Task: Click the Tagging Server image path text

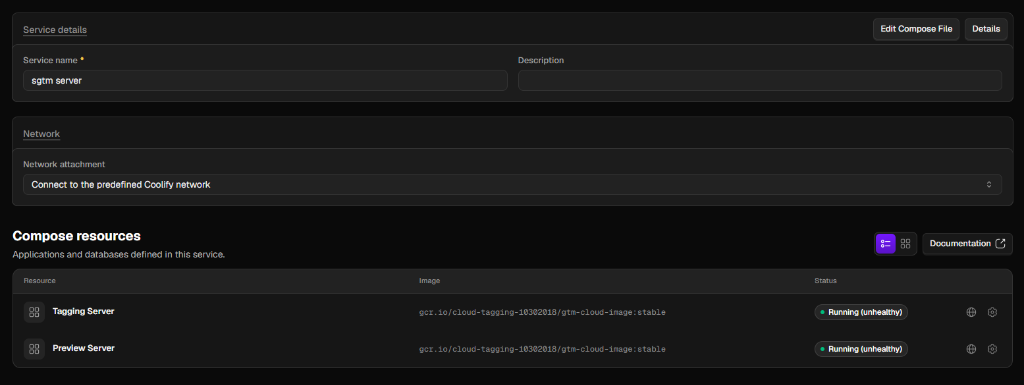Action: click(x=542, y=313)
